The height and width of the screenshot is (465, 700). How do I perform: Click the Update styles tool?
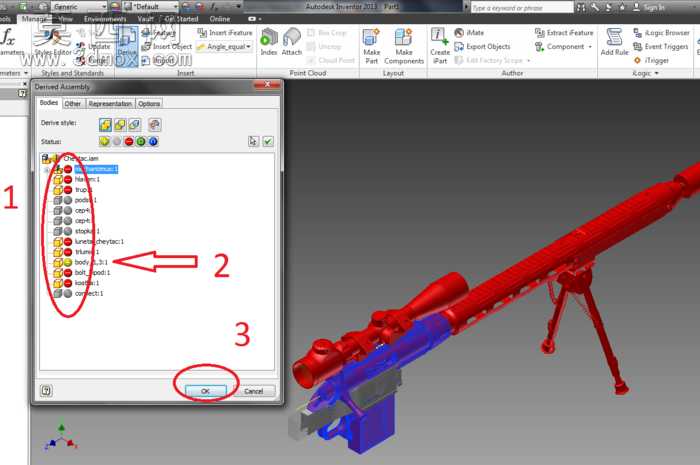pyautogui.click(x=94, y=46)
